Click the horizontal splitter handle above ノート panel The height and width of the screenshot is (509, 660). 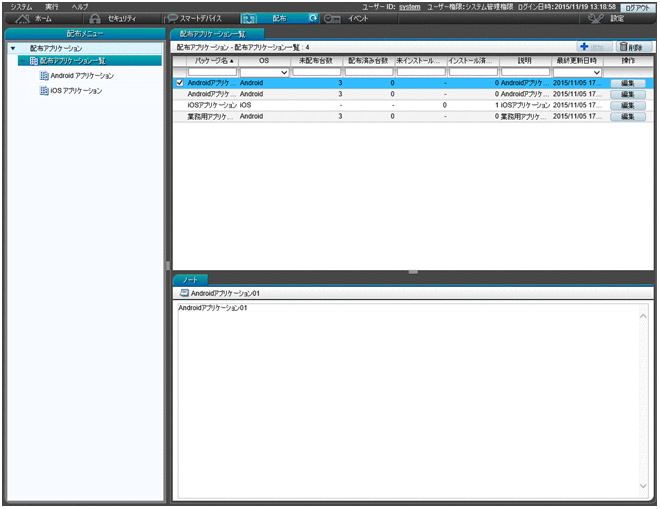[413, 271]
